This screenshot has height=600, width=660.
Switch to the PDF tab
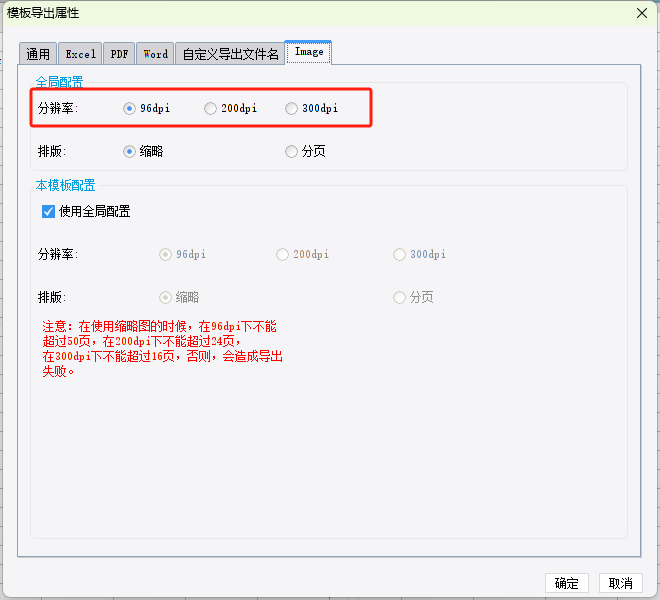coord(119,54)
